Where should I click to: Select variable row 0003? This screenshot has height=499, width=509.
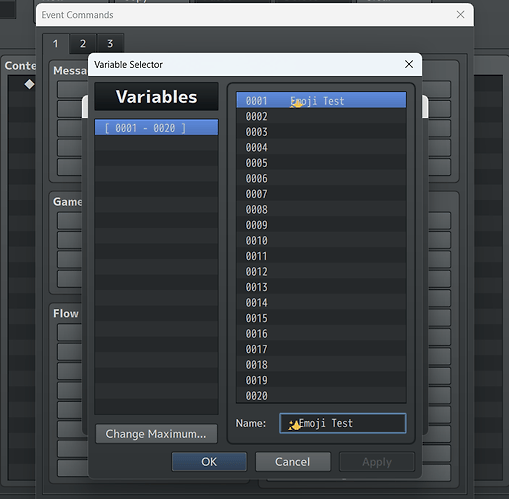[x=321, y=131]
